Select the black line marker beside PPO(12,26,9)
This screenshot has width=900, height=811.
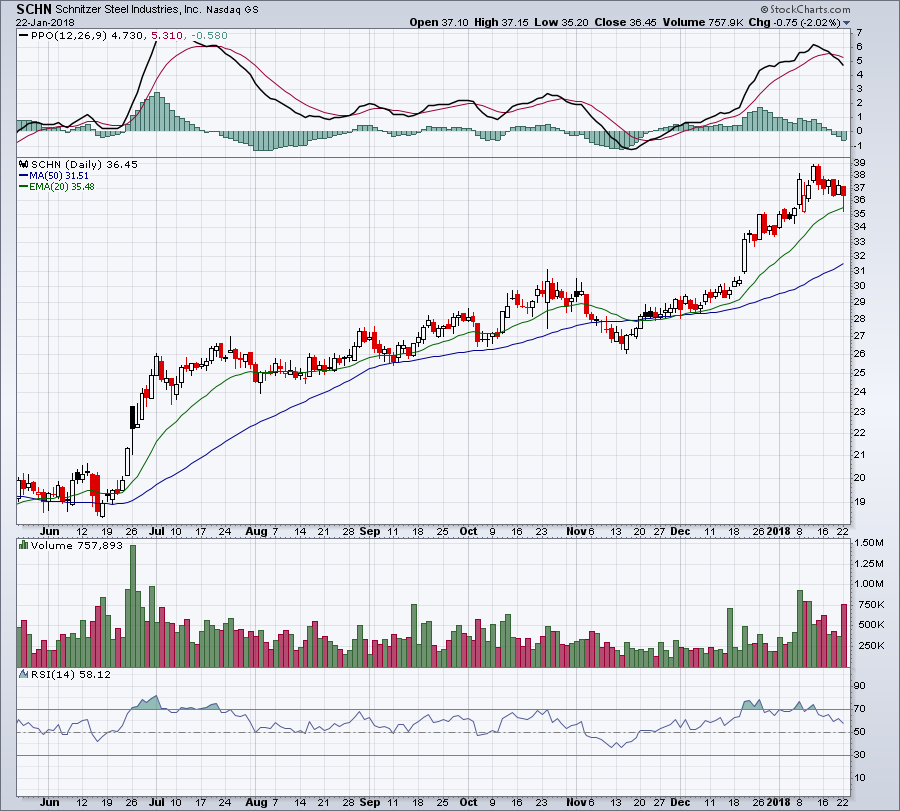(24, 36)
